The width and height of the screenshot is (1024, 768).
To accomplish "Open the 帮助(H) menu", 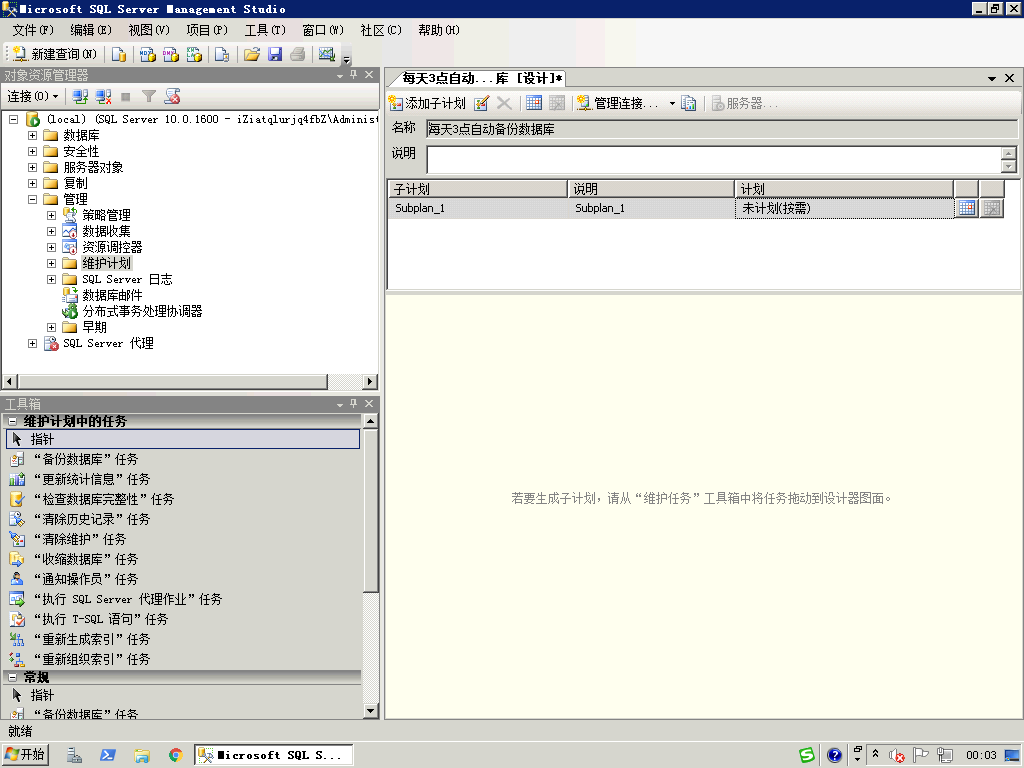I will [x=439, y=30].
